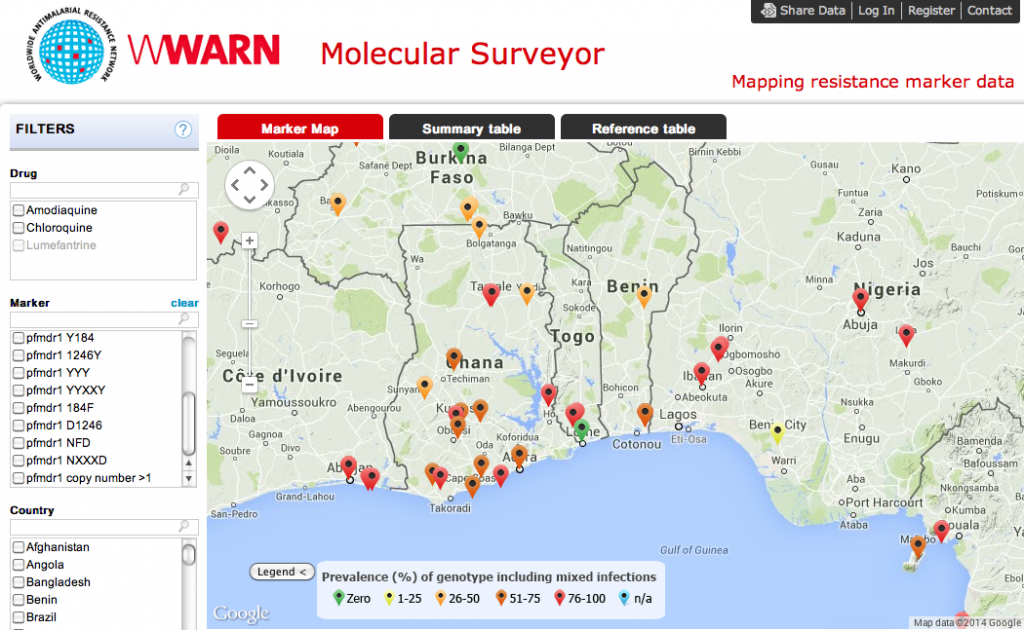
Task: Click the green Zero prevalence marker in the legend
Action: click(x=338, y=597)
